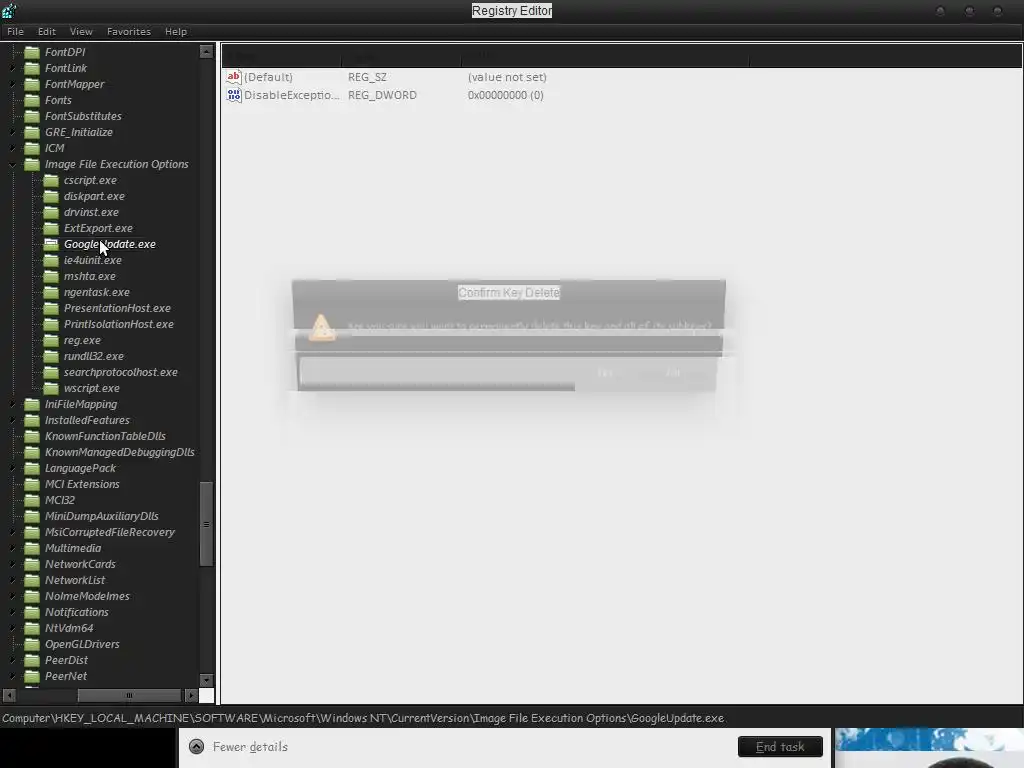Collapse the Image File Execution Options key

click(x=12, y=165)
